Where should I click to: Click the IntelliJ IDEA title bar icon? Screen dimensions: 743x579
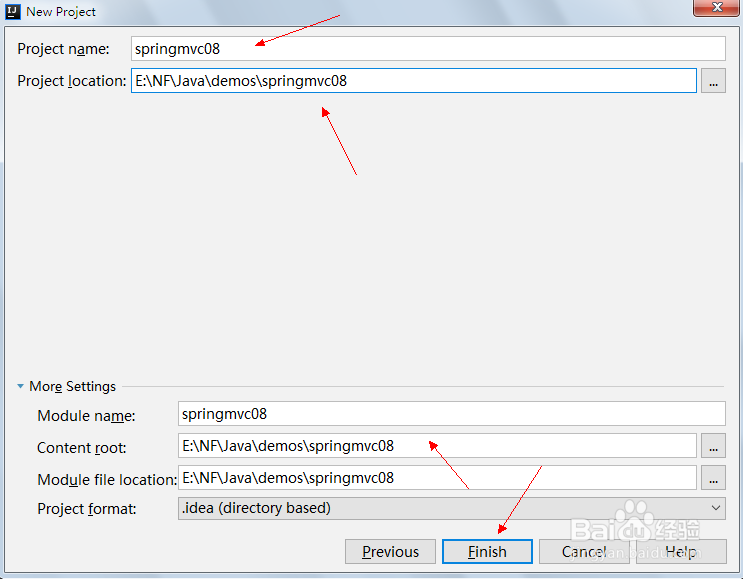13,11
